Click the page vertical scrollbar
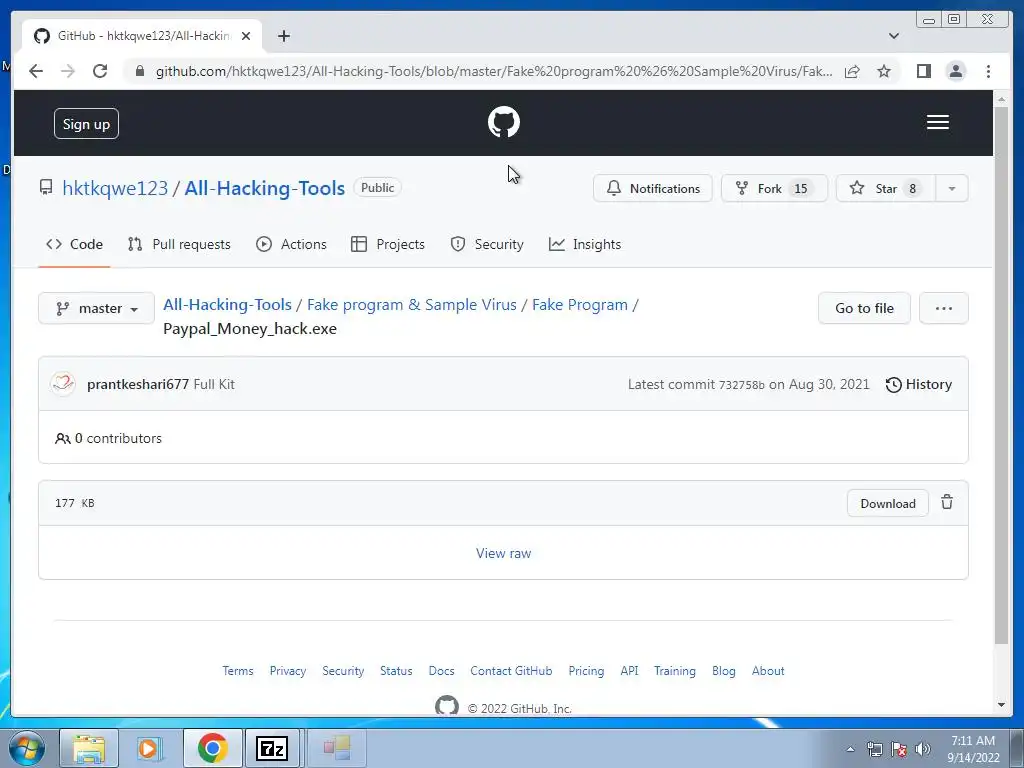Screen dimensions: 1024x768 [1001, 376]
